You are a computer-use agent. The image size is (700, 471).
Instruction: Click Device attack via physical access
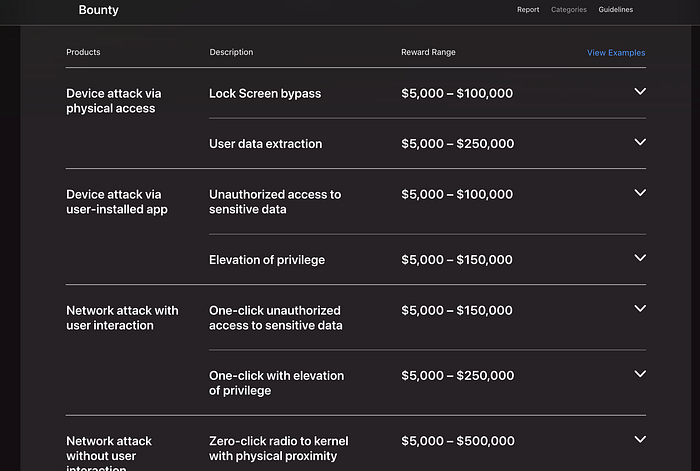coord(113,101)
